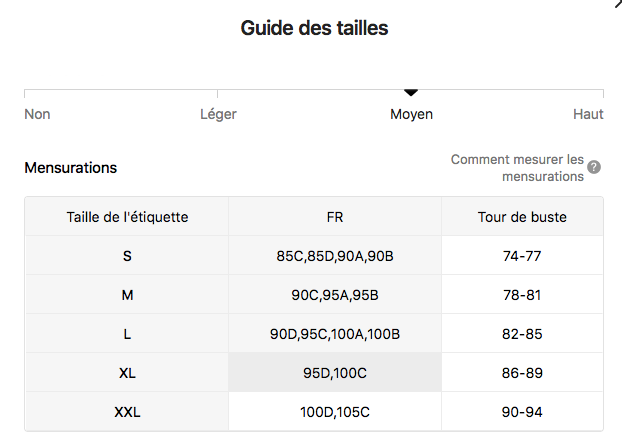Viewport: 622px width, 446px height.
Task: Click the "90-94" bust measurement cell
Action: 522,412
